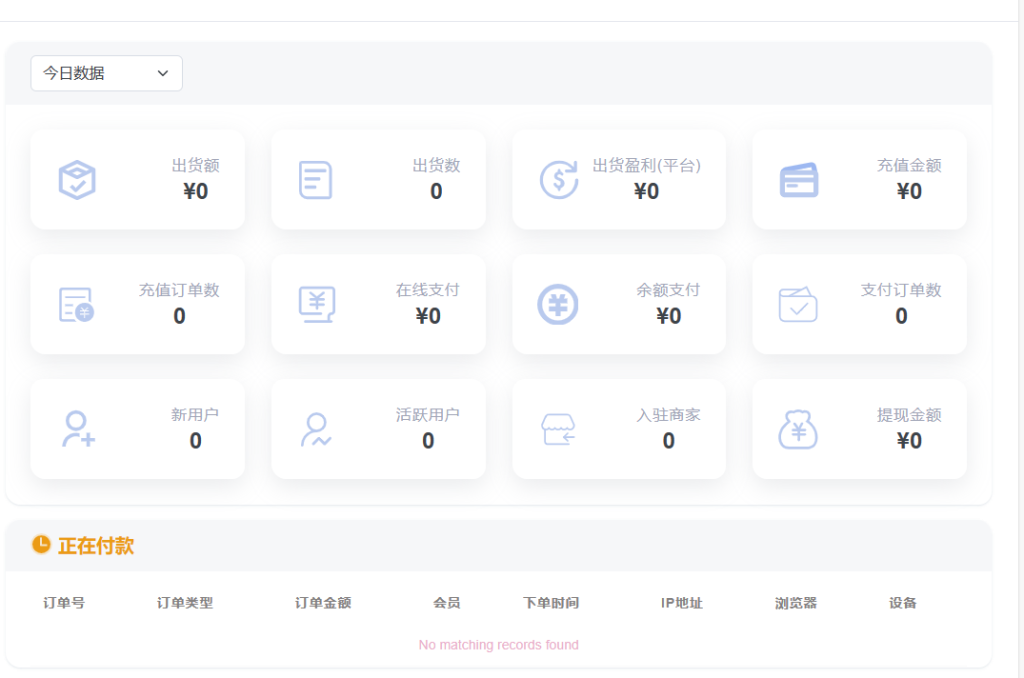This screenshot has height=678, width=1024.
Task: Click the 订单号 table column header
Action: pyautogui.click(x=64, y=603)
